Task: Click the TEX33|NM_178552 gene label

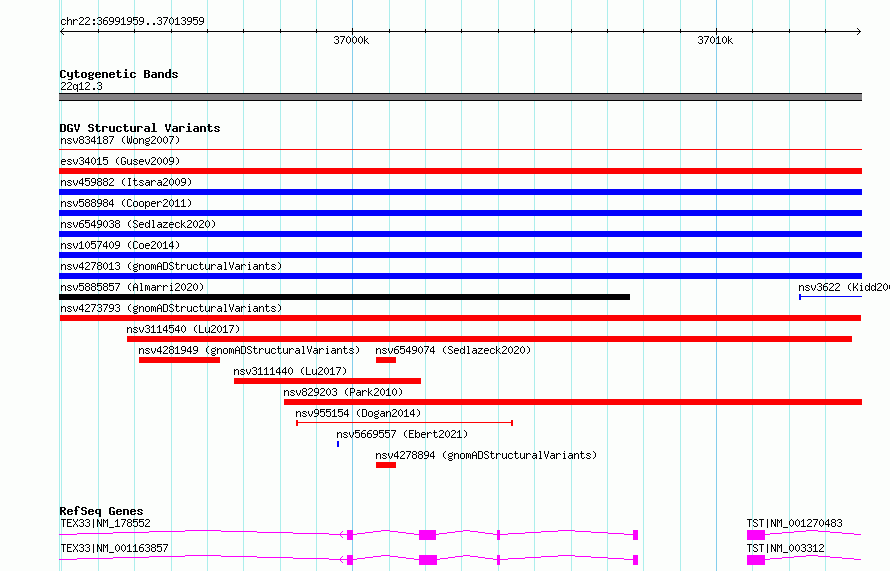Action: click(105, 523)
